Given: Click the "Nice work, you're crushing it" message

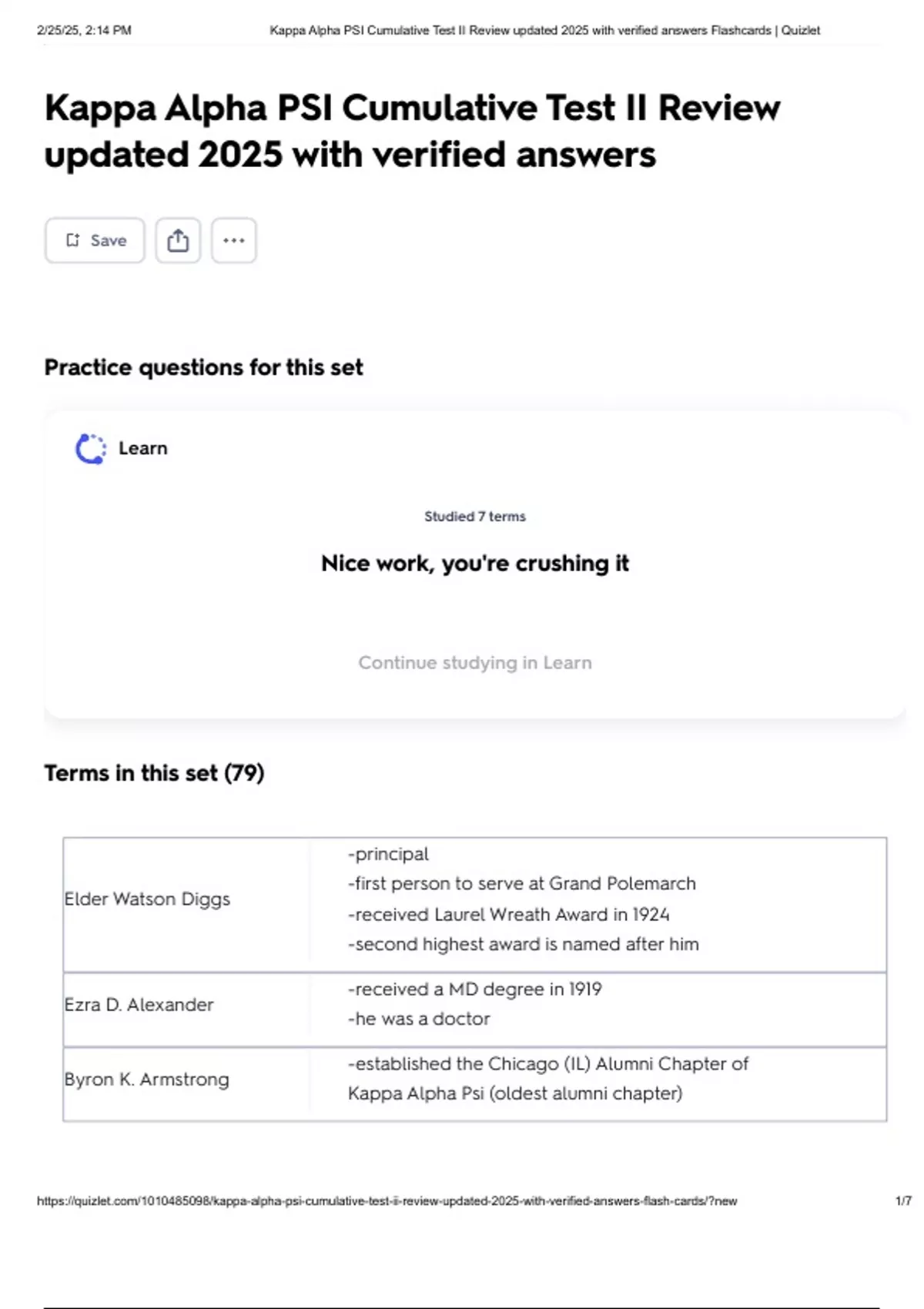Looking at the screenshot, I should 475,564.
